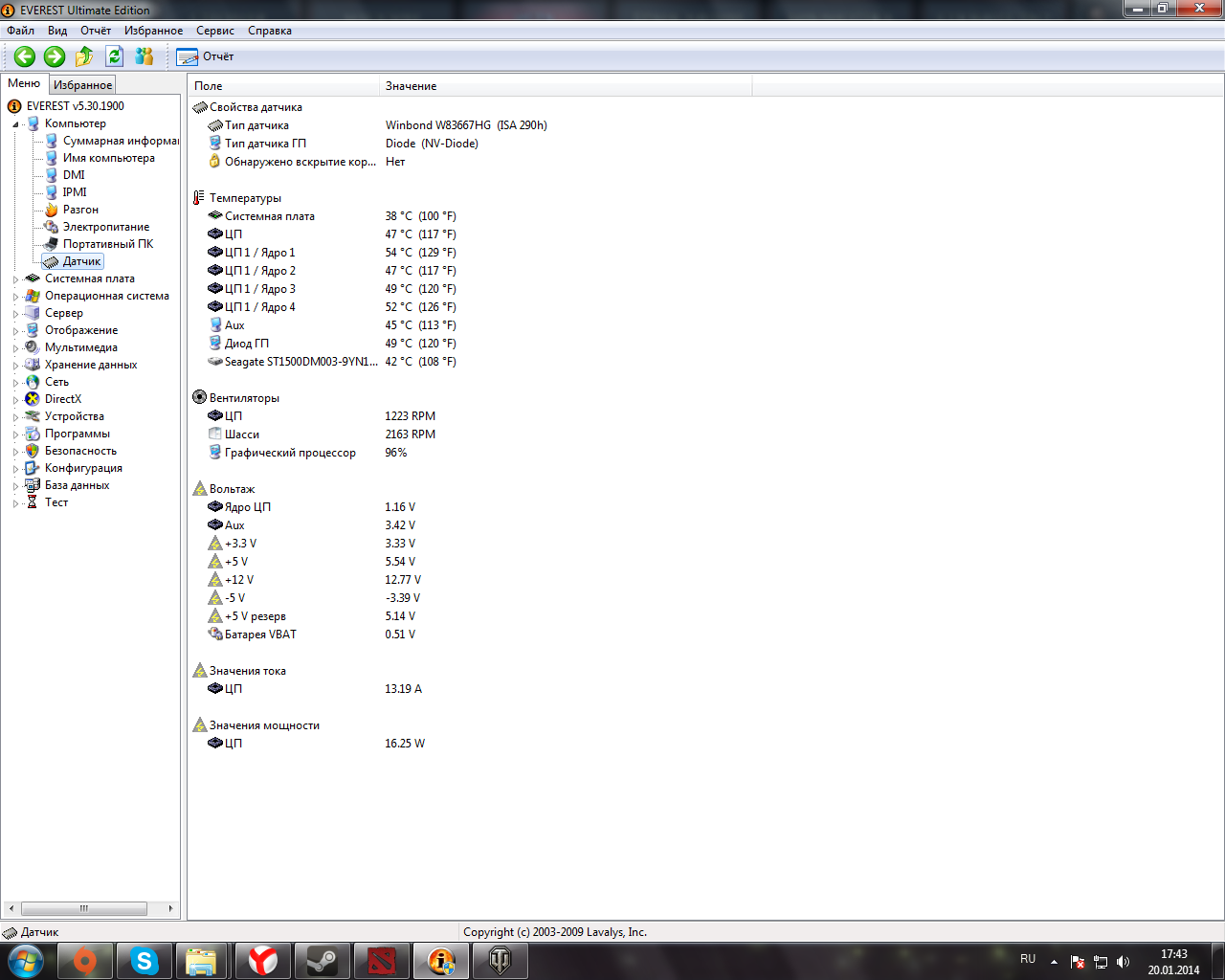Switch to the Избранное sidebar tab
Image resolution: width=1225 pixels, height=980 pixels.
point(82,84)
